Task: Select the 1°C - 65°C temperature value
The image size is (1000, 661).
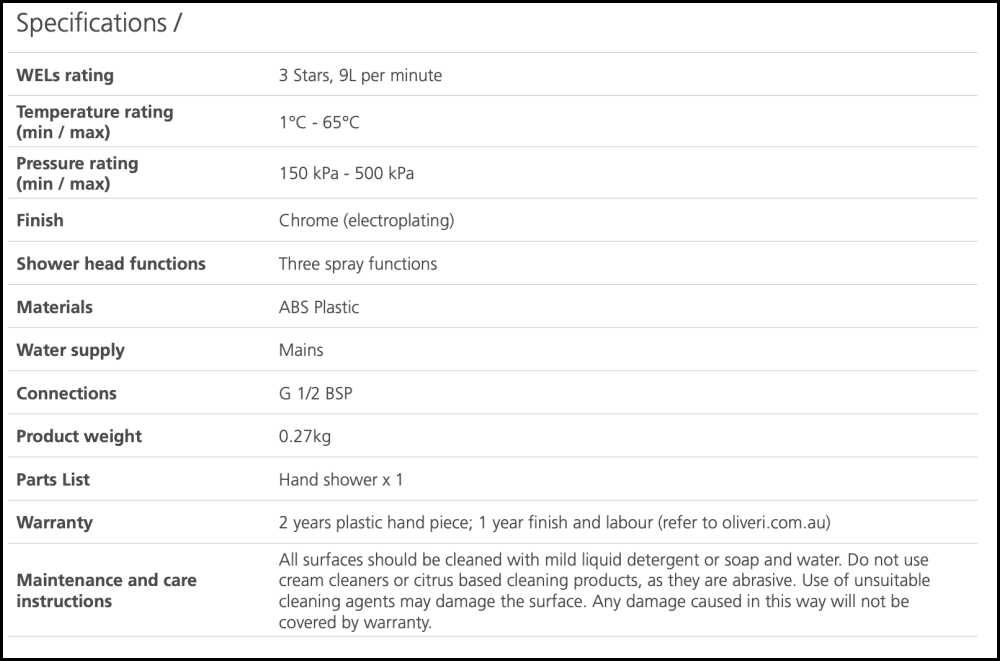Action: (319, 122)
